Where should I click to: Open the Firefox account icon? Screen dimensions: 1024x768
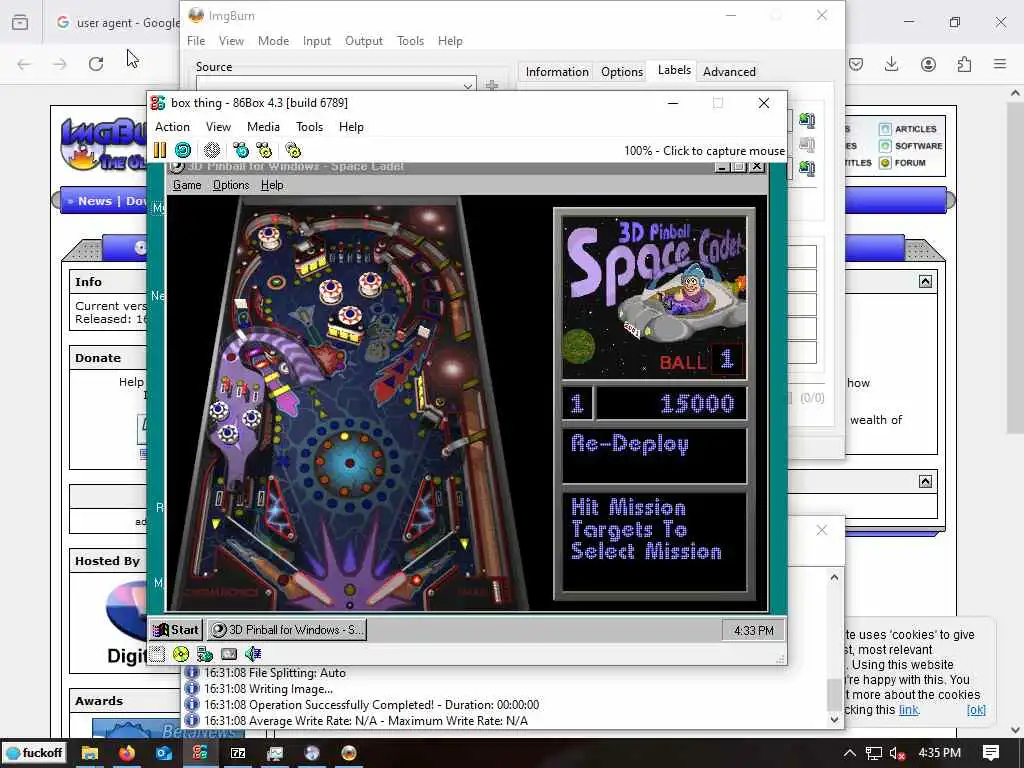pyautogui.click(x=928, y=63)
